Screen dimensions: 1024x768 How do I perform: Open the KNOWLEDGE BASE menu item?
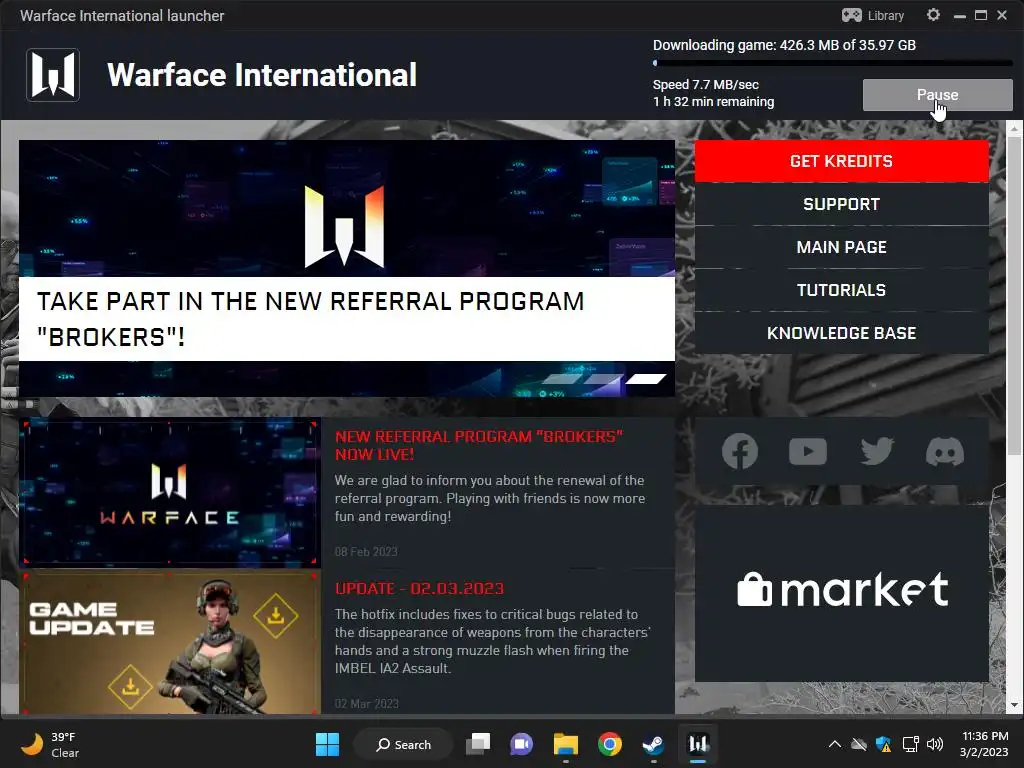click(842, 333)
